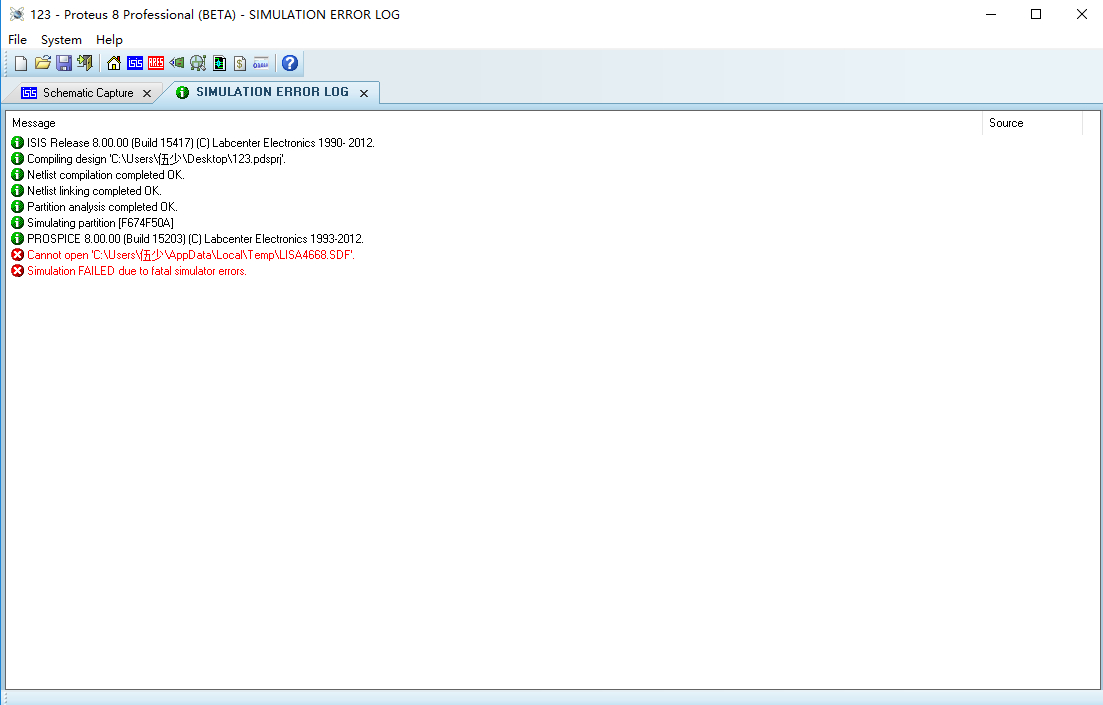This screenshot has width=1103, height=705.
Task: Close the Schematic Capture tab
Action: [x=147, y=94]
